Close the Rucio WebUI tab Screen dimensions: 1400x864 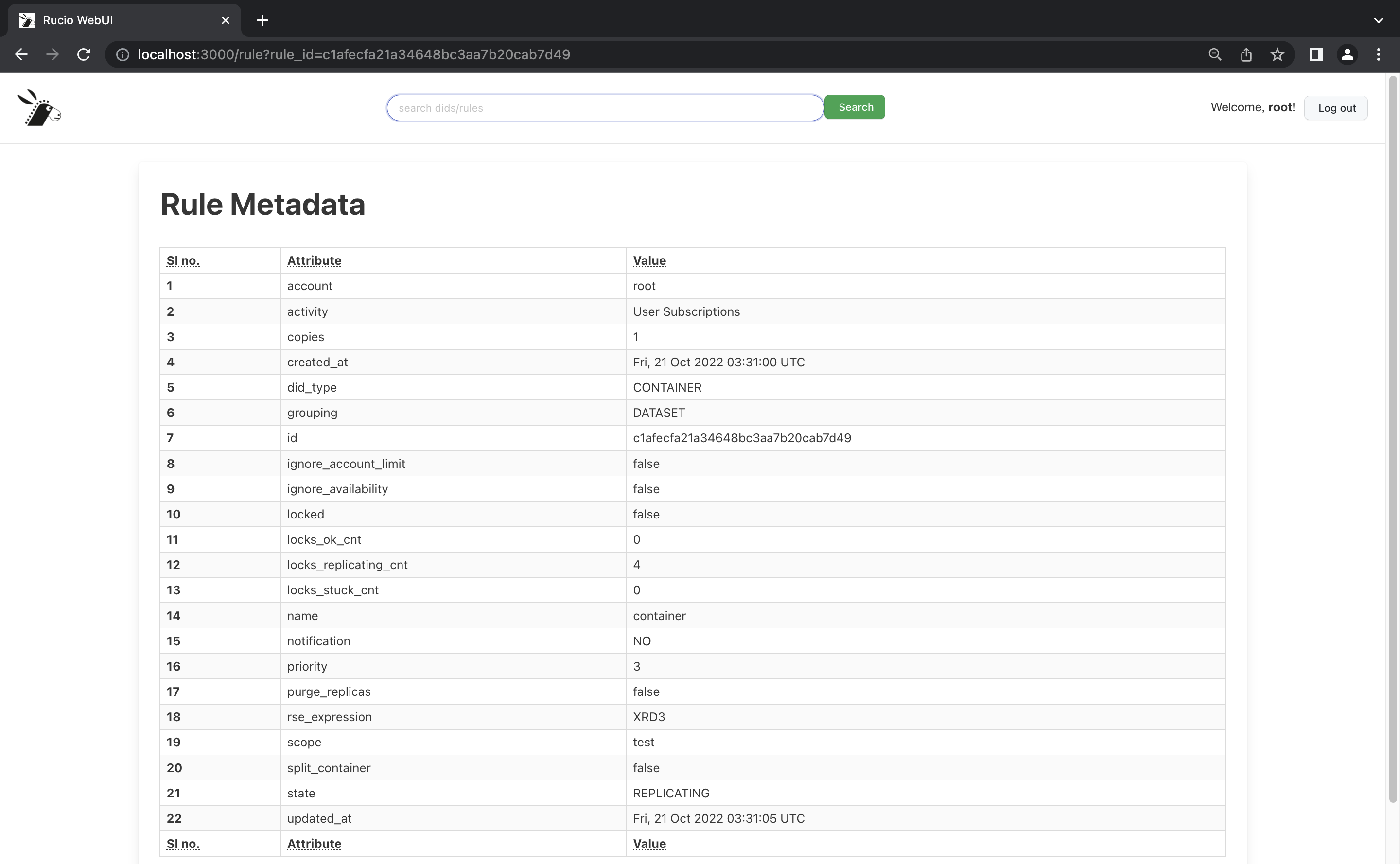(225, 20)
